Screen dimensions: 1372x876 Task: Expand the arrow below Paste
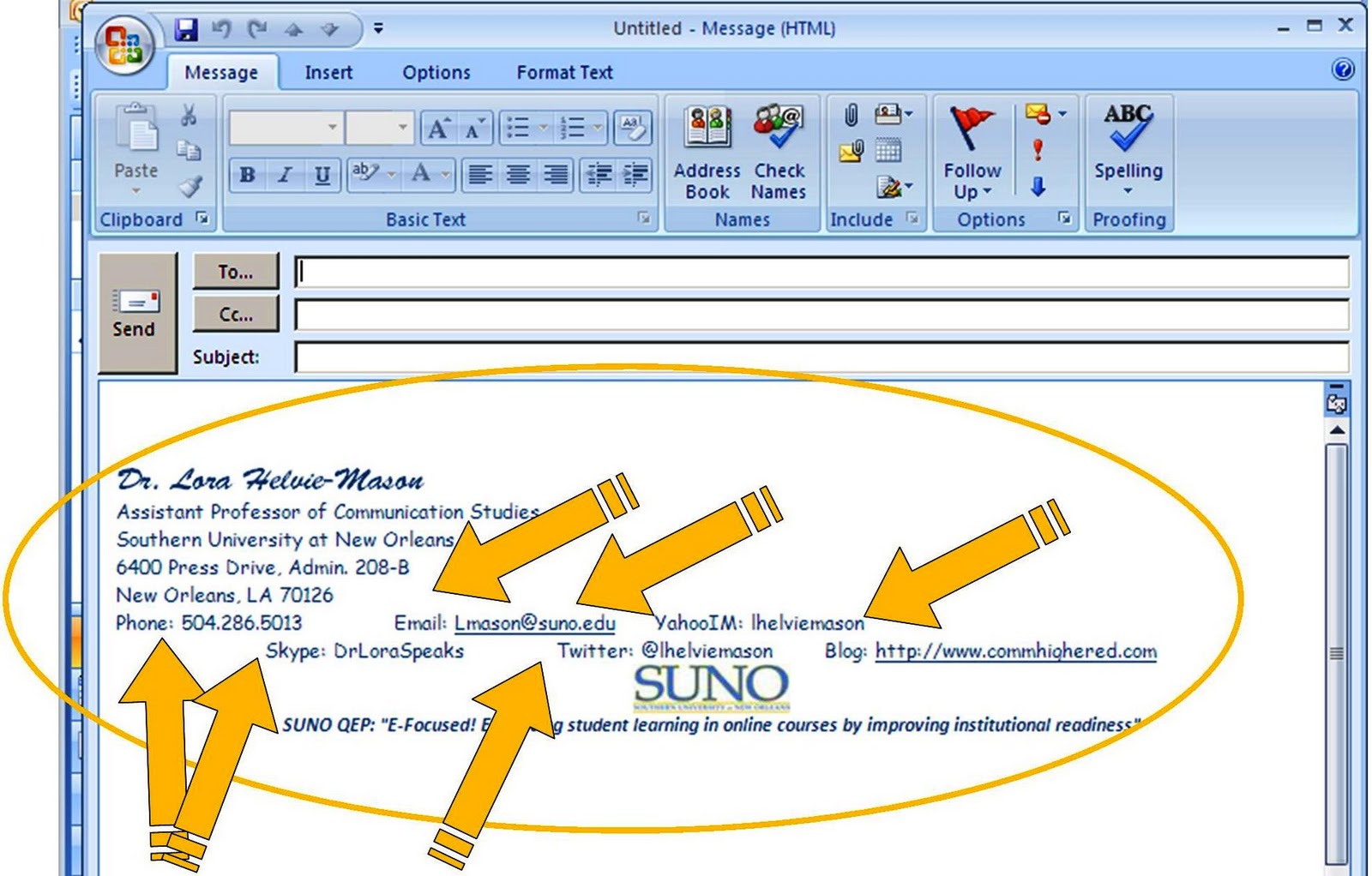pyautogui.click(x=136, y=190)
